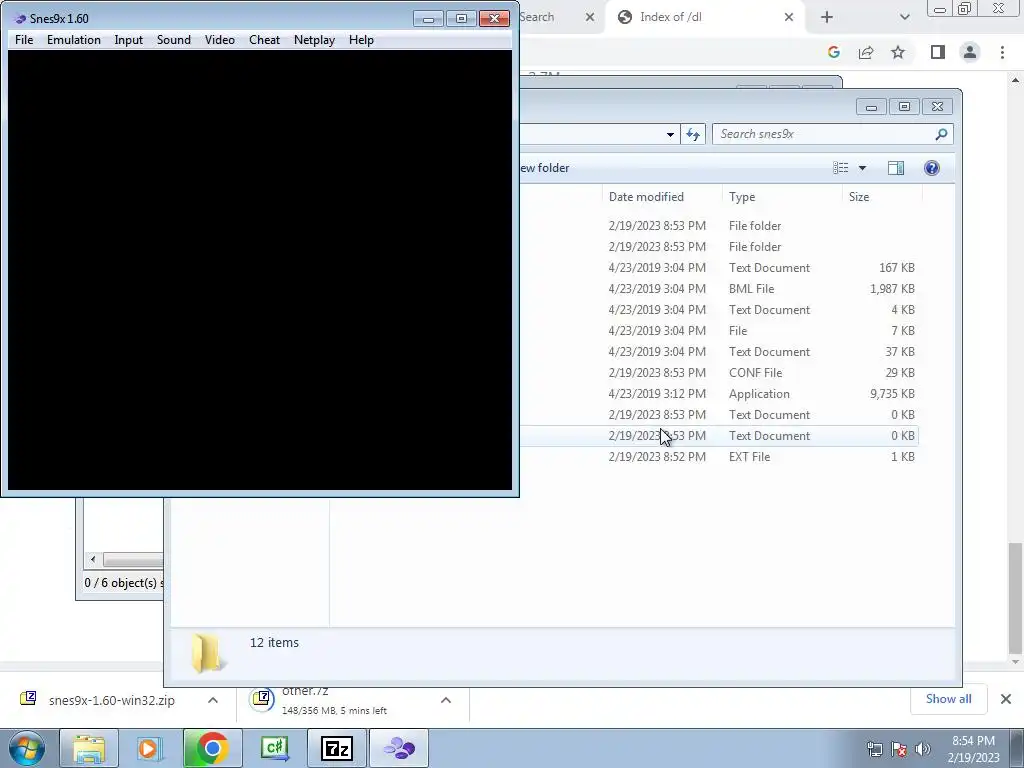The image size is (1024, 768).
Task: Open Action Center flag tray icon
Action: tap(899, 750)
